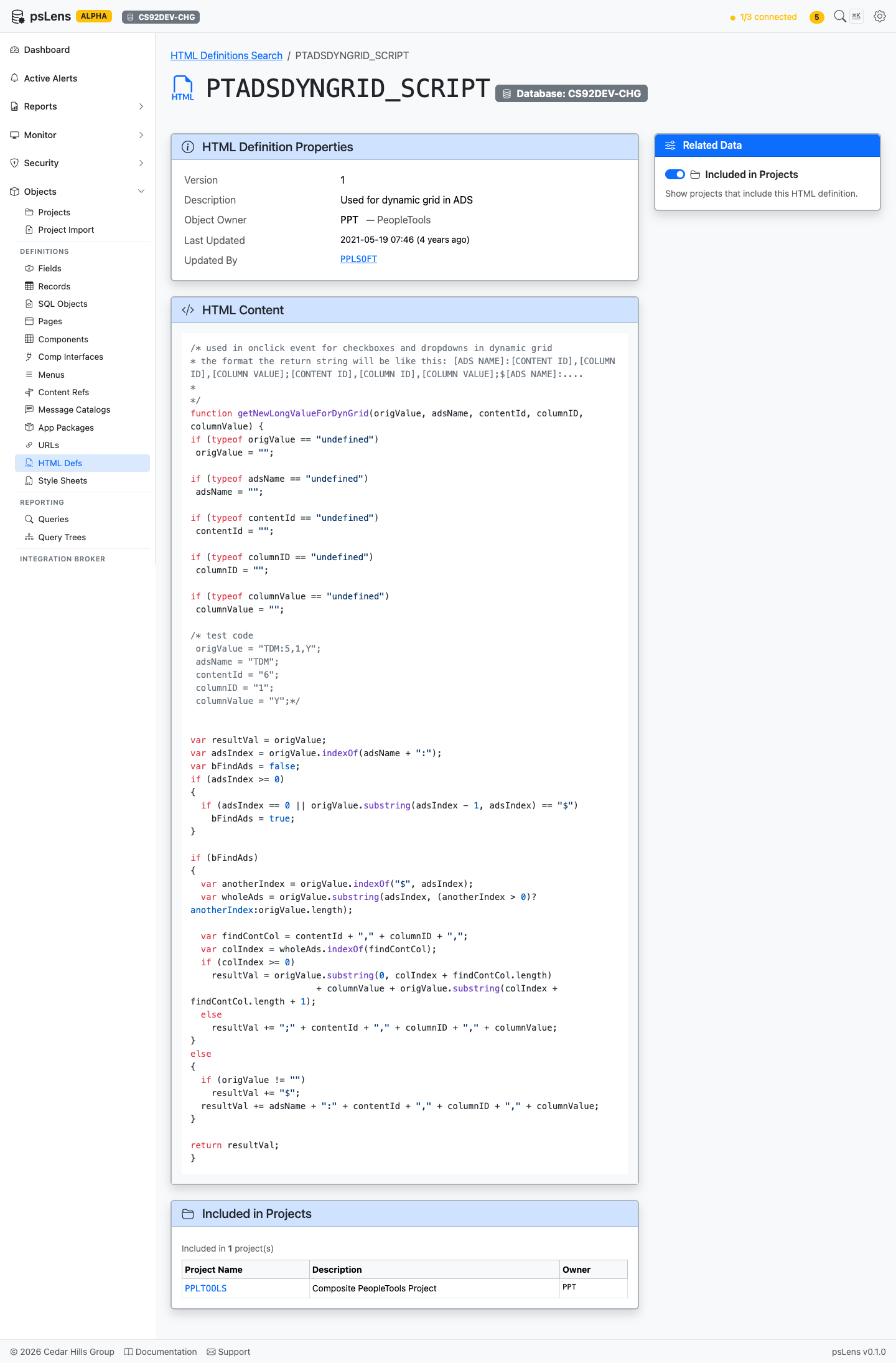
Task: Click the getNewLongValueForDynGrid function name
Action: pyautogui.click(x=303, y=413)
